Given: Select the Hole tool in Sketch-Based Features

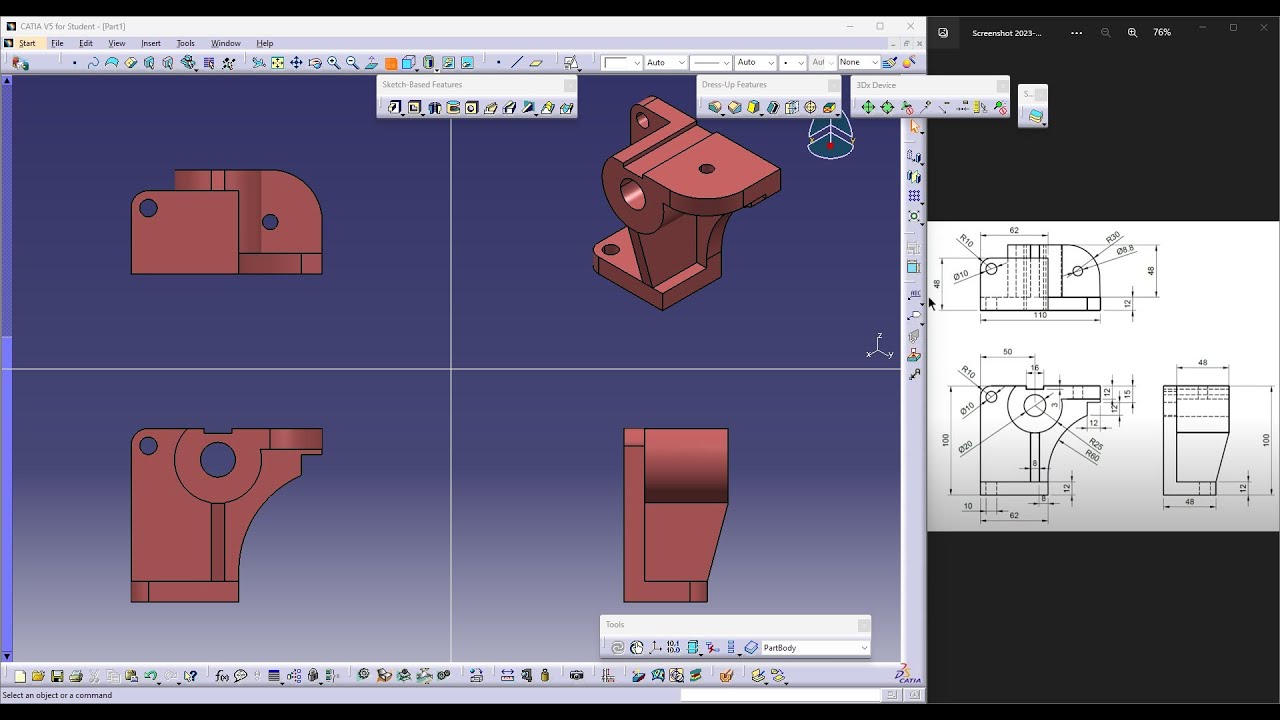Looking at the screenshot, I should 471,107.
